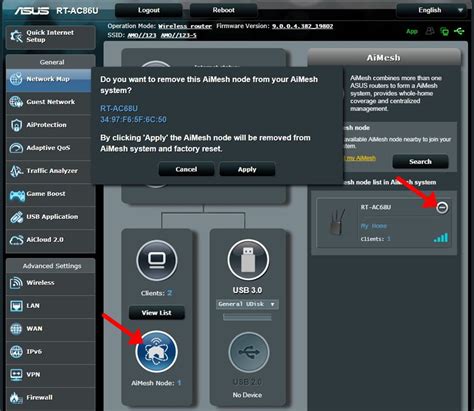Viewport: 474px width, 411px height.
Task: Click the Guest Network icon
Action: pyautogui.click(x=16, y=102)
